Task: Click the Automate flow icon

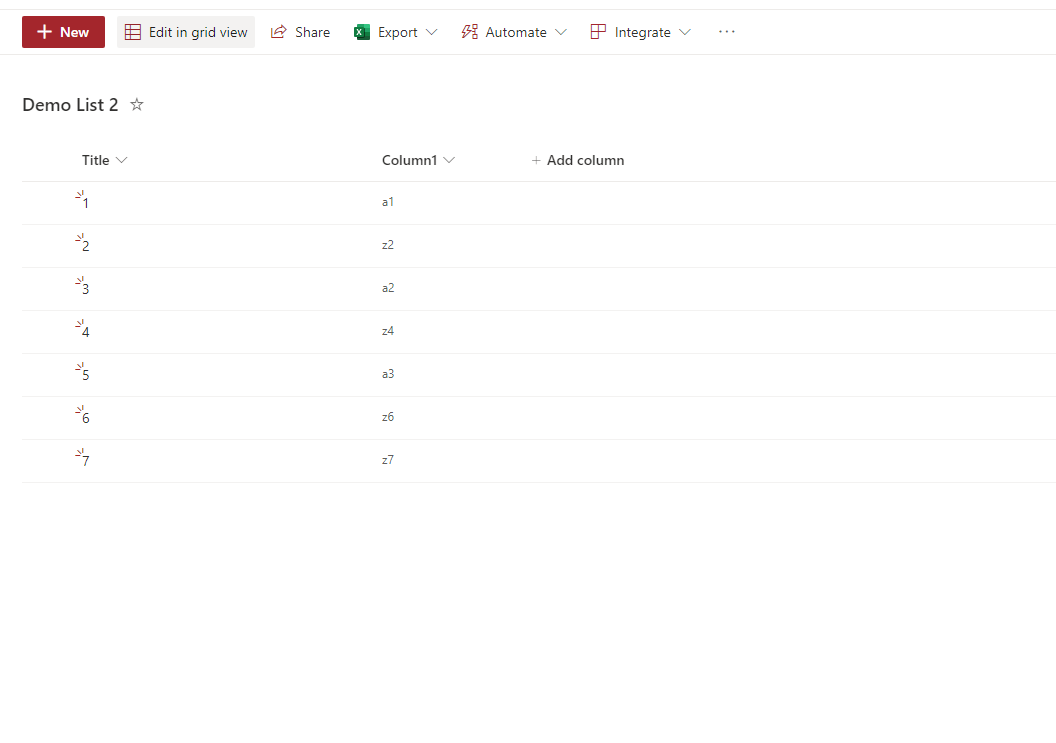Action: point(468,31)
